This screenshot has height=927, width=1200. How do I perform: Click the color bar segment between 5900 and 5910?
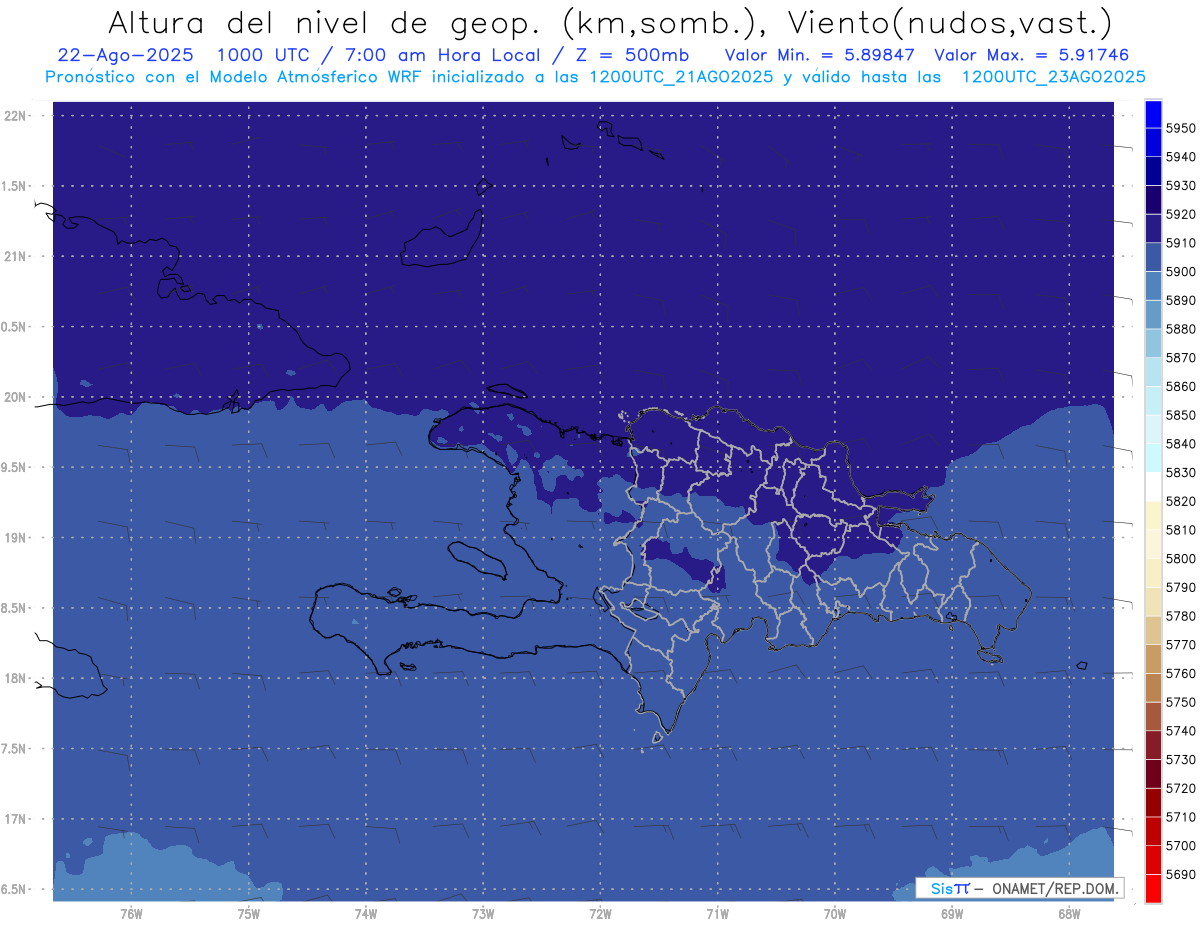tap(1153, 257)
